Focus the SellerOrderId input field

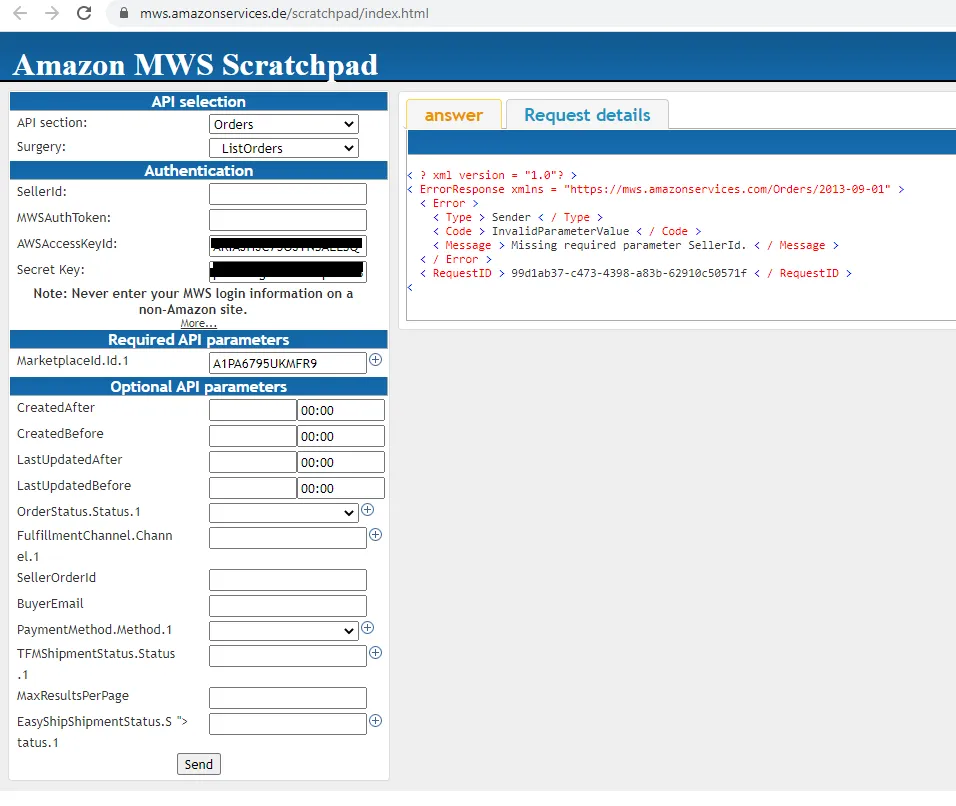click(x=288, y=580)
